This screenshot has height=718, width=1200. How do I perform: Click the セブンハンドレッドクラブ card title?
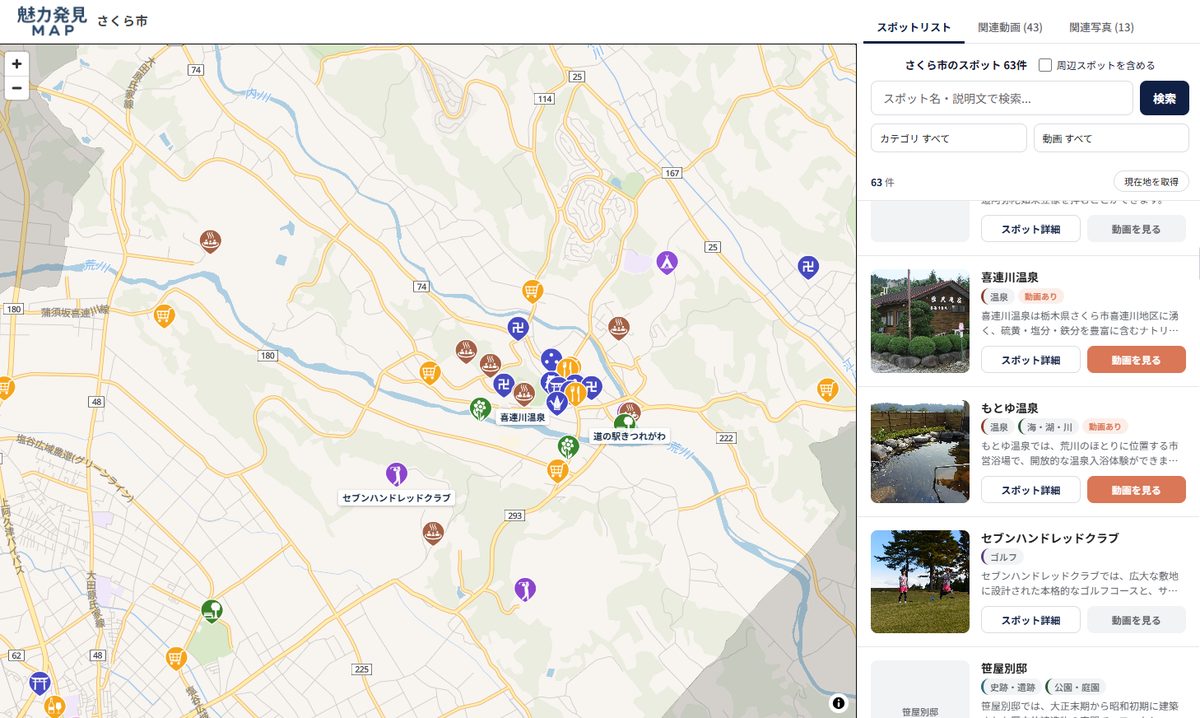tap(1050, 538)
